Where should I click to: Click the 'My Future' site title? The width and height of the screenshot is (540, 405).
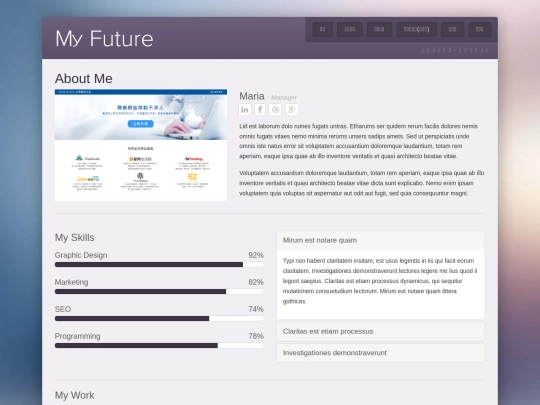coord(104,39)
